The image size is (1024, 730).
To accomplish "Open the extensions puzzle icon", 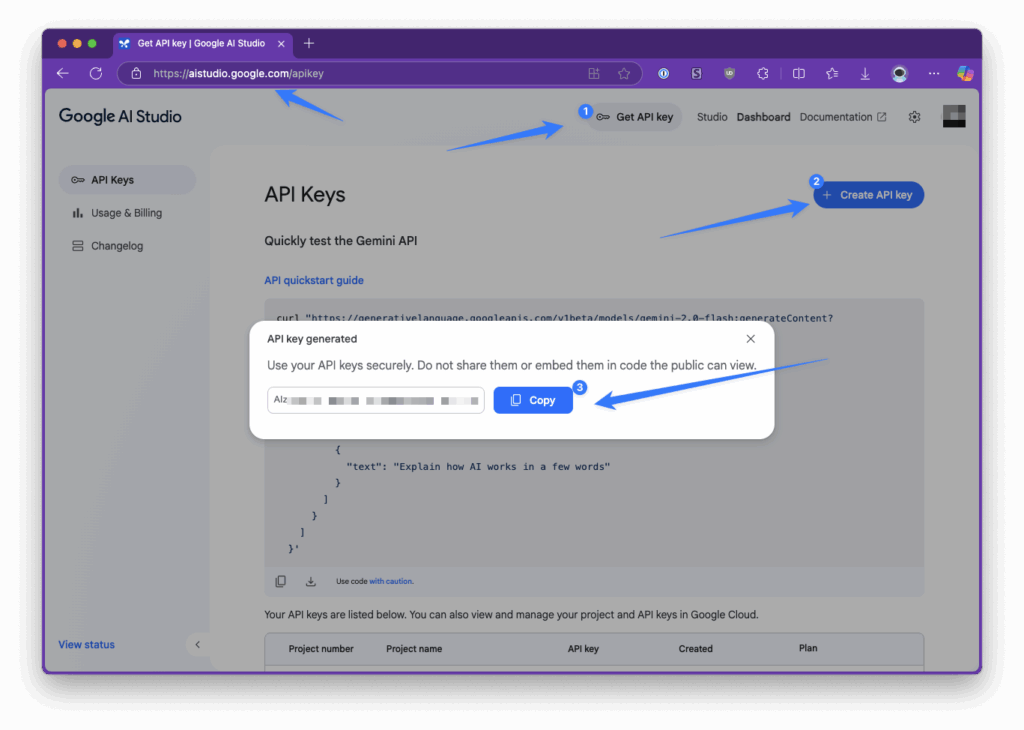I will coord(763,74).
